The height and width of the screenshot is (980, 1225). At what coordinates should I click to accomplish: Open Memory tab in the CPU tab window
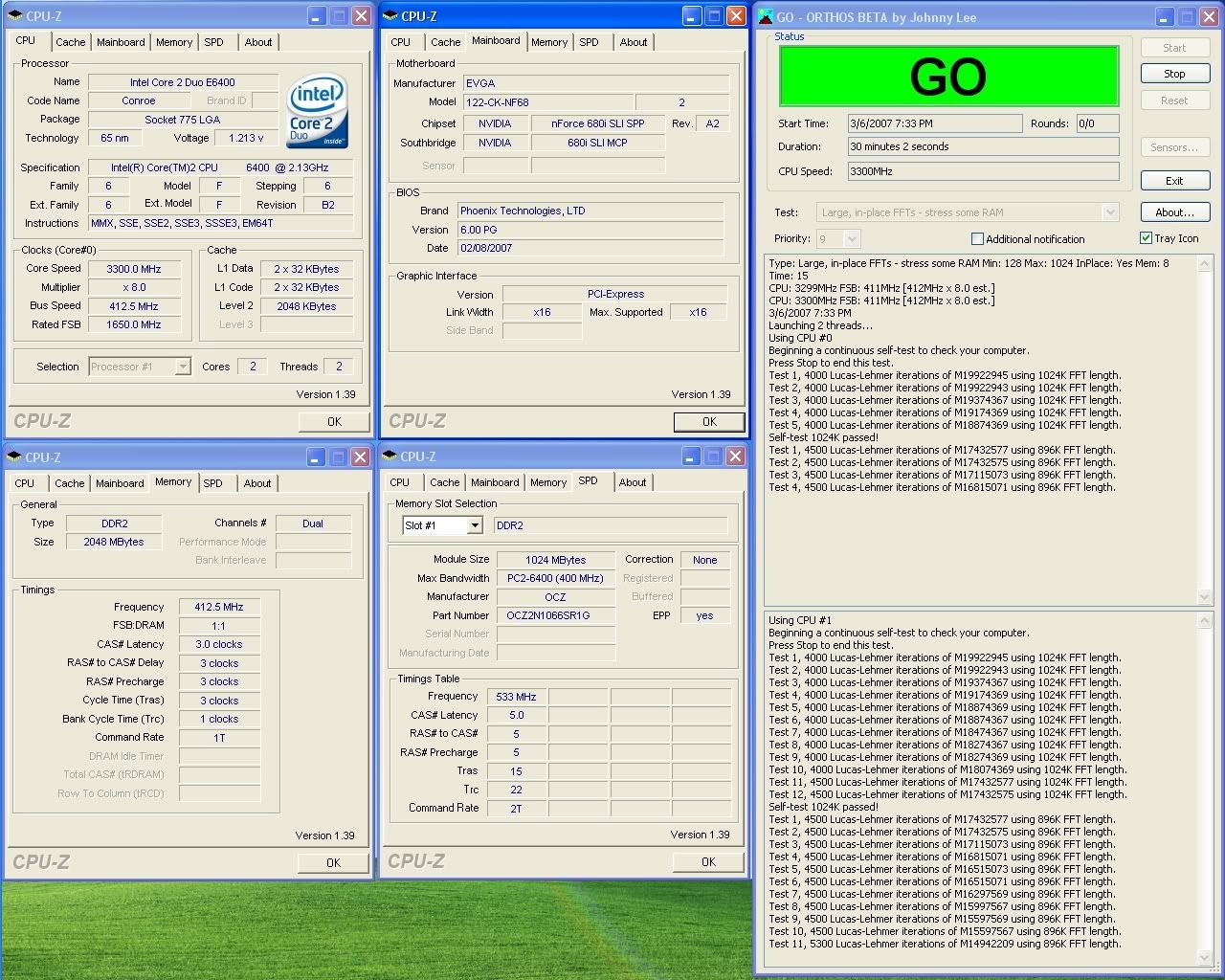pos(174,42)
